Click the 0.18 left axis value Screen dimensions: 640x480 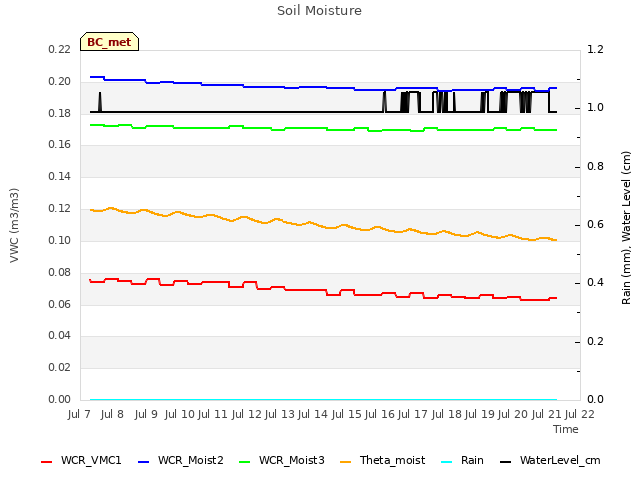[x=60, y=113]
